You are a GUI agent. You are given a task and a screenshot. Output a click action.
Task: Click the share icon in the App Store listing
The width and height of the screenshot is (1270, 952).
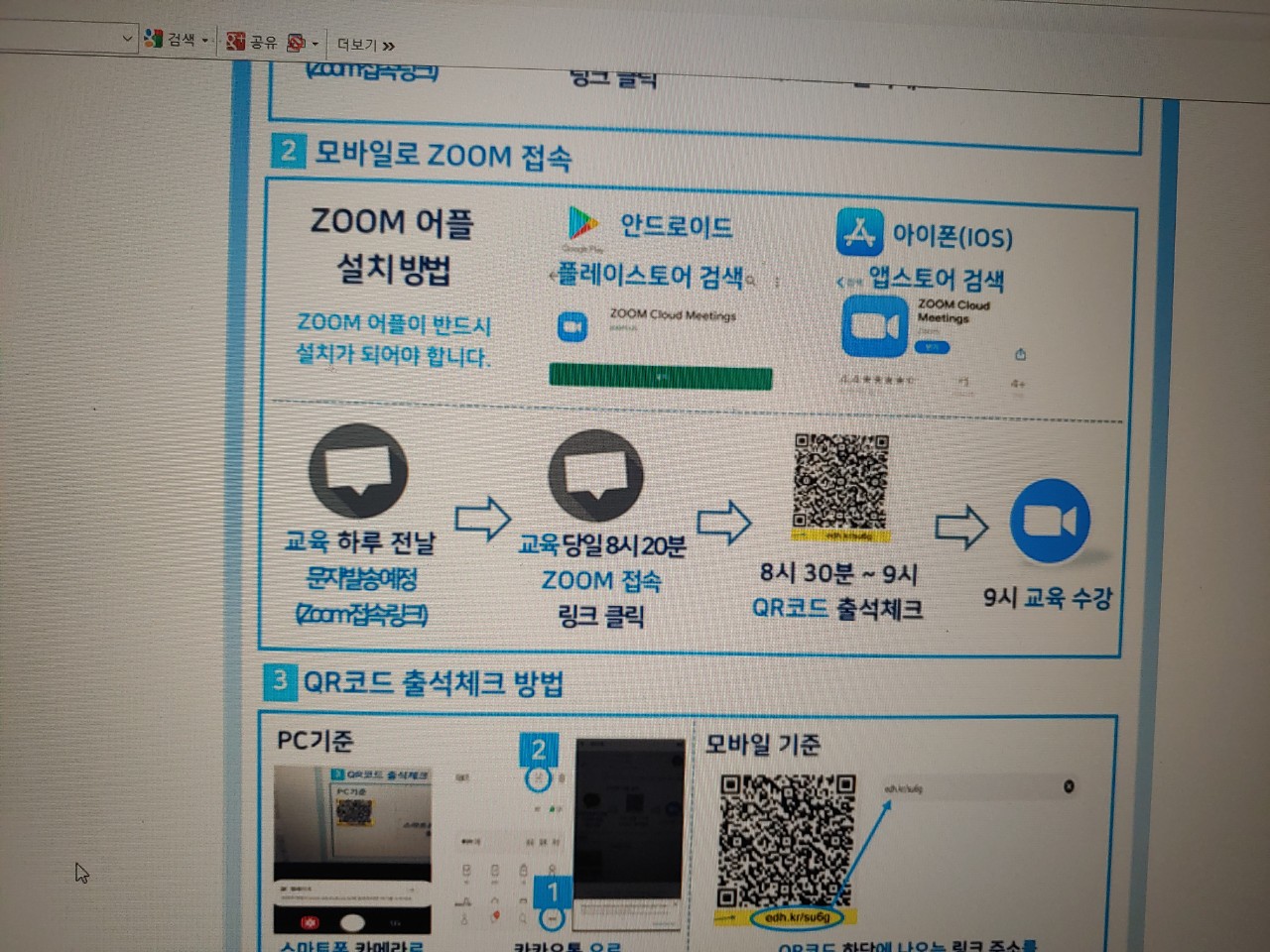click(x=1020, y=354)
